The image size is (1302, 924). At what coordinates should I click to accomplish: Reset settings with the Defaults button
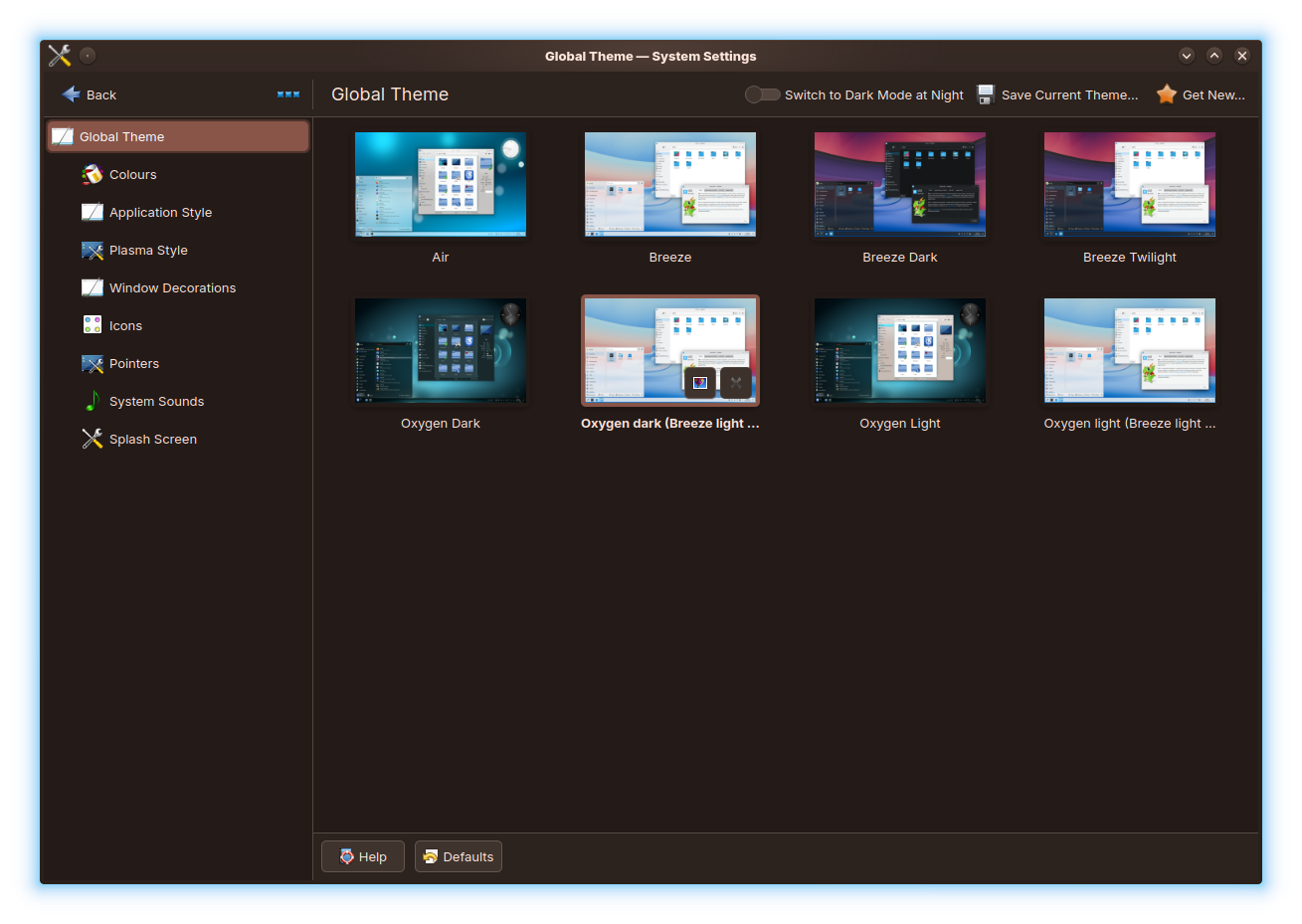[x=459, y=856]
